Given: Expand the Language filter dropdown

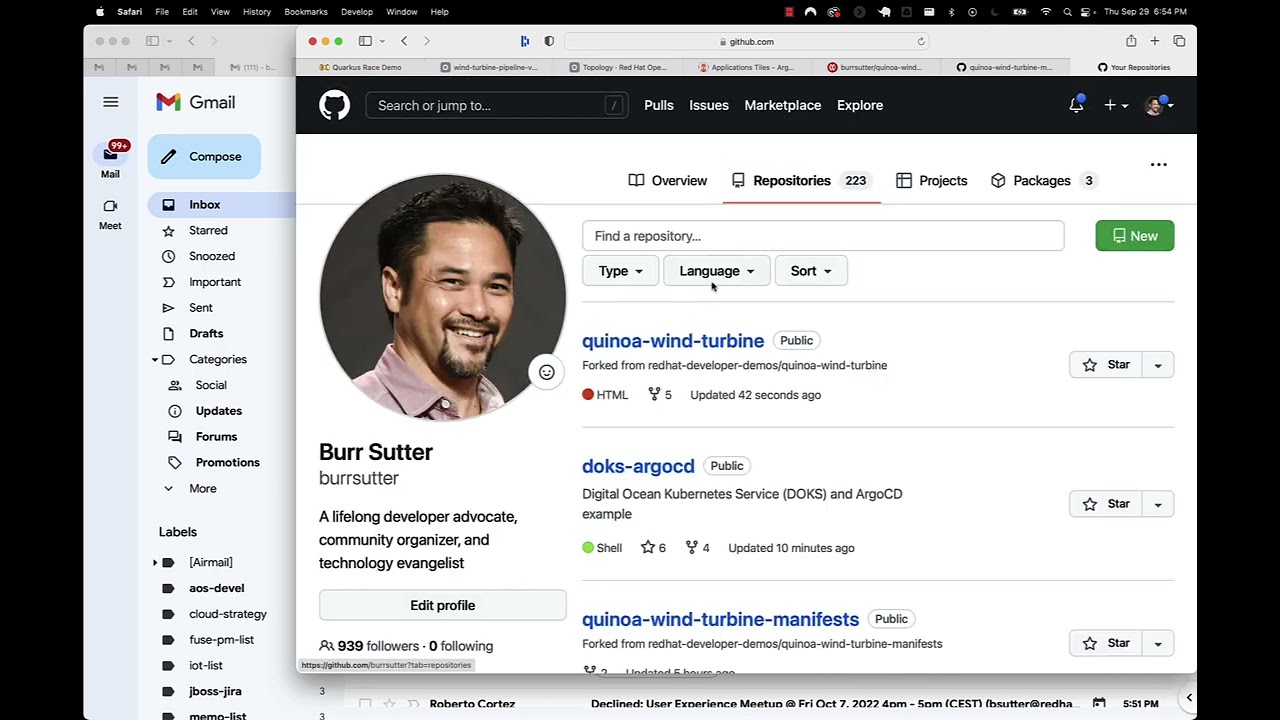Looking at the screenshot, I should click(x=716, y=271).
